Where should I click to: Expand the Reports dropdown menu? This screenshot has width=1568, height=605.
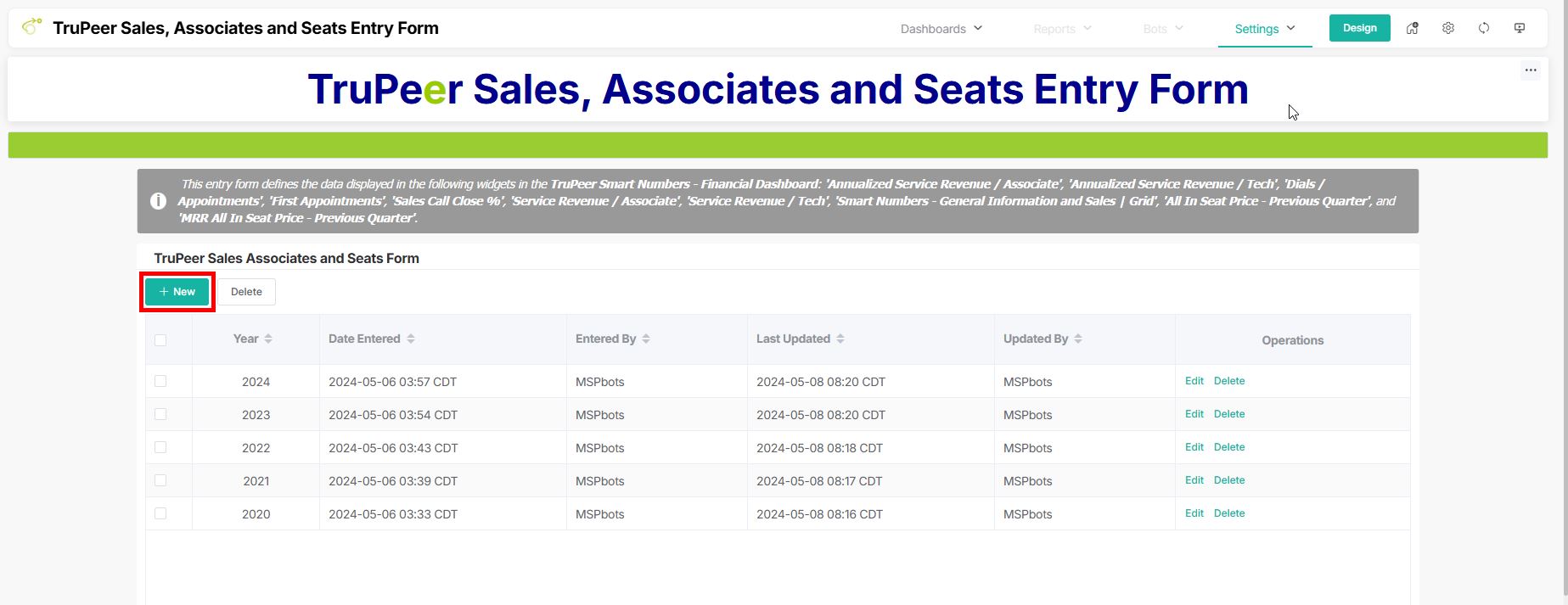click(1062, 29)
